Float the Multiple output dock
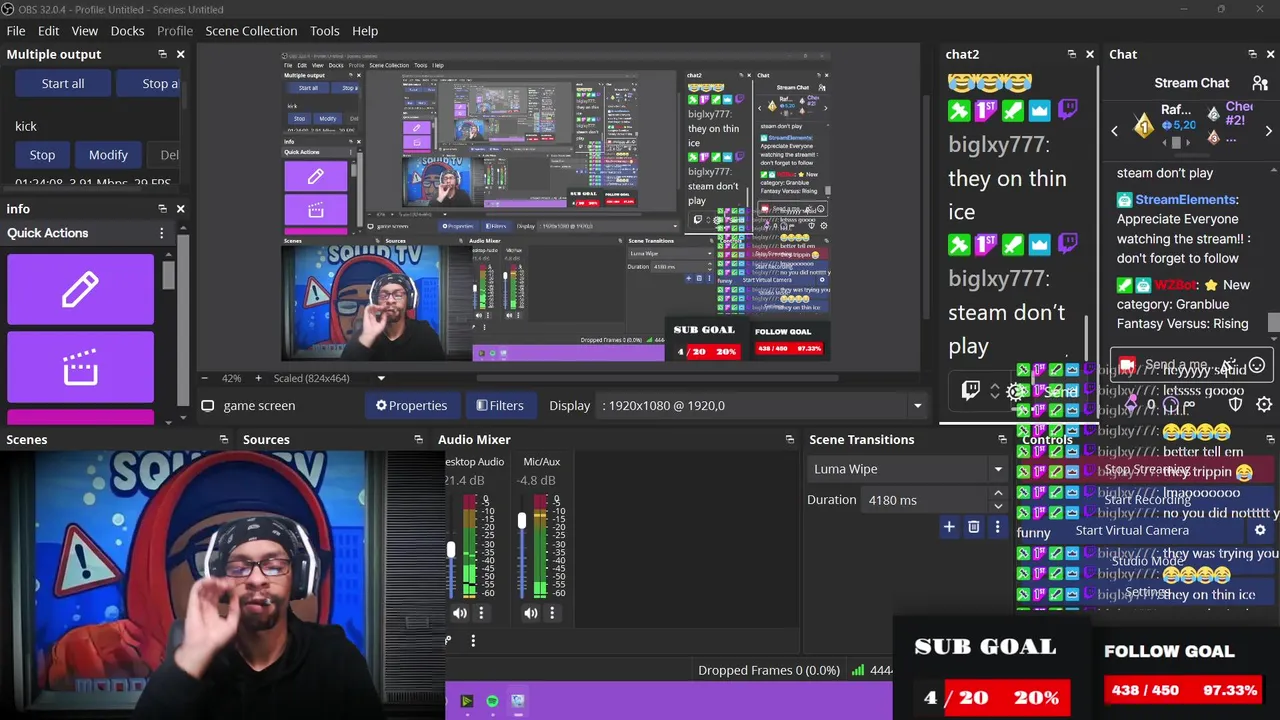 (x=162, y=54)
